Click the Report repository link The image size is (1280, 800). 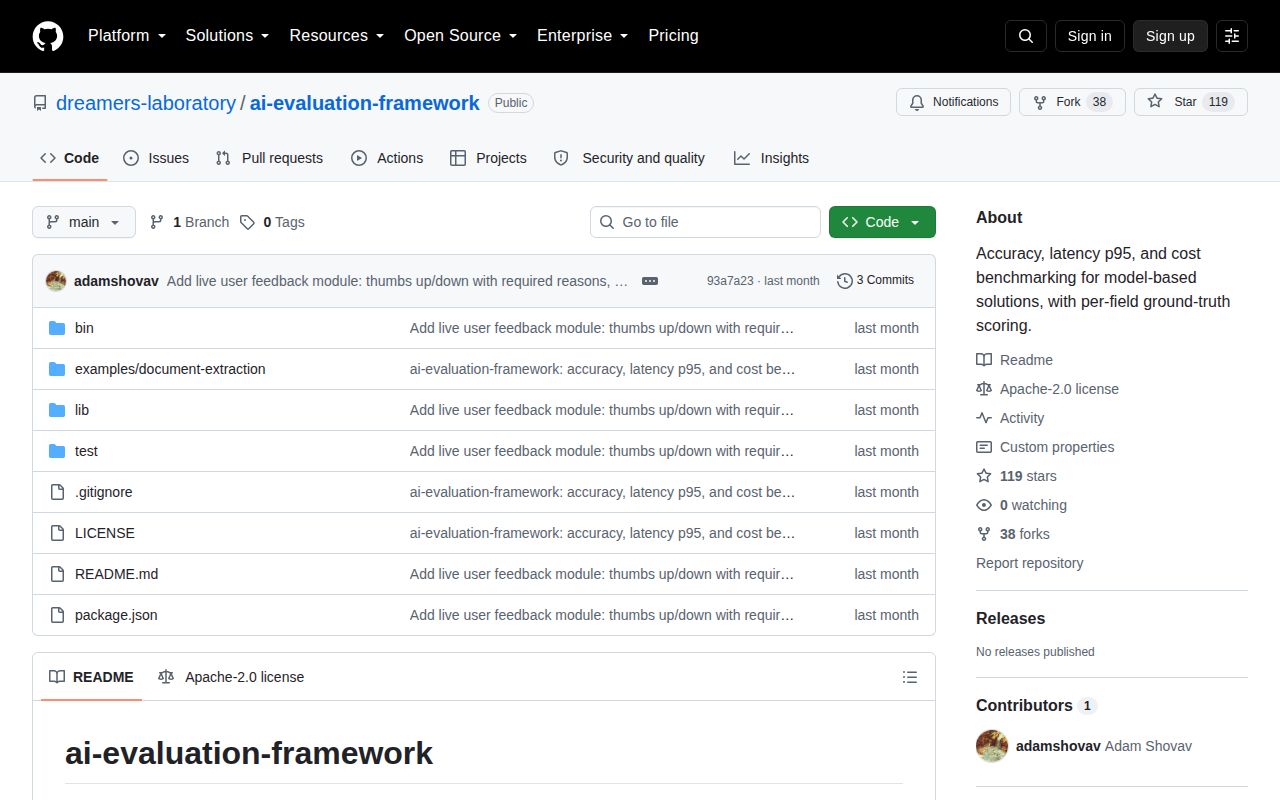(x=1029, y=563)
